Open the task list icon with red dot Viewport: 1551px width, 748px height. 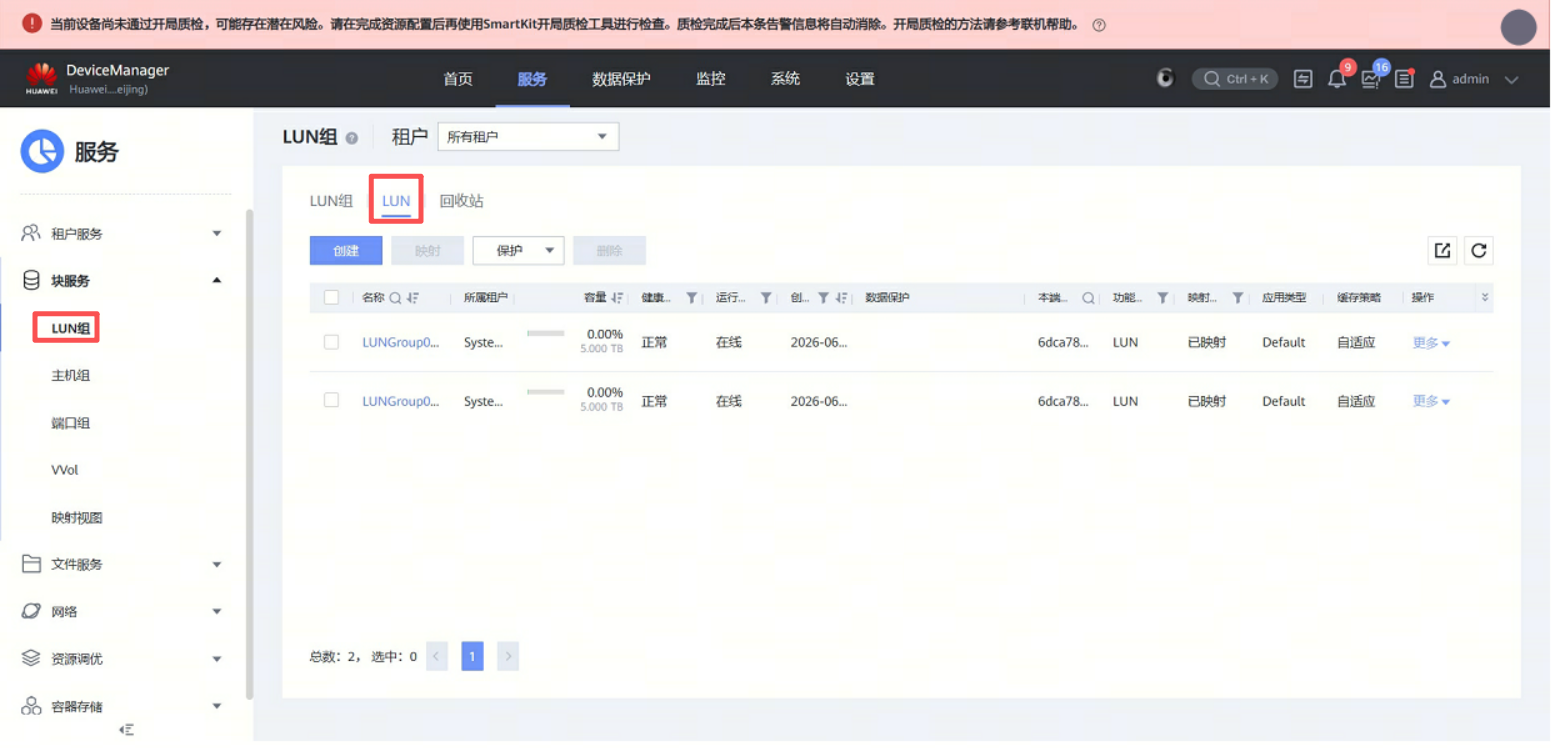point(1405,79)
